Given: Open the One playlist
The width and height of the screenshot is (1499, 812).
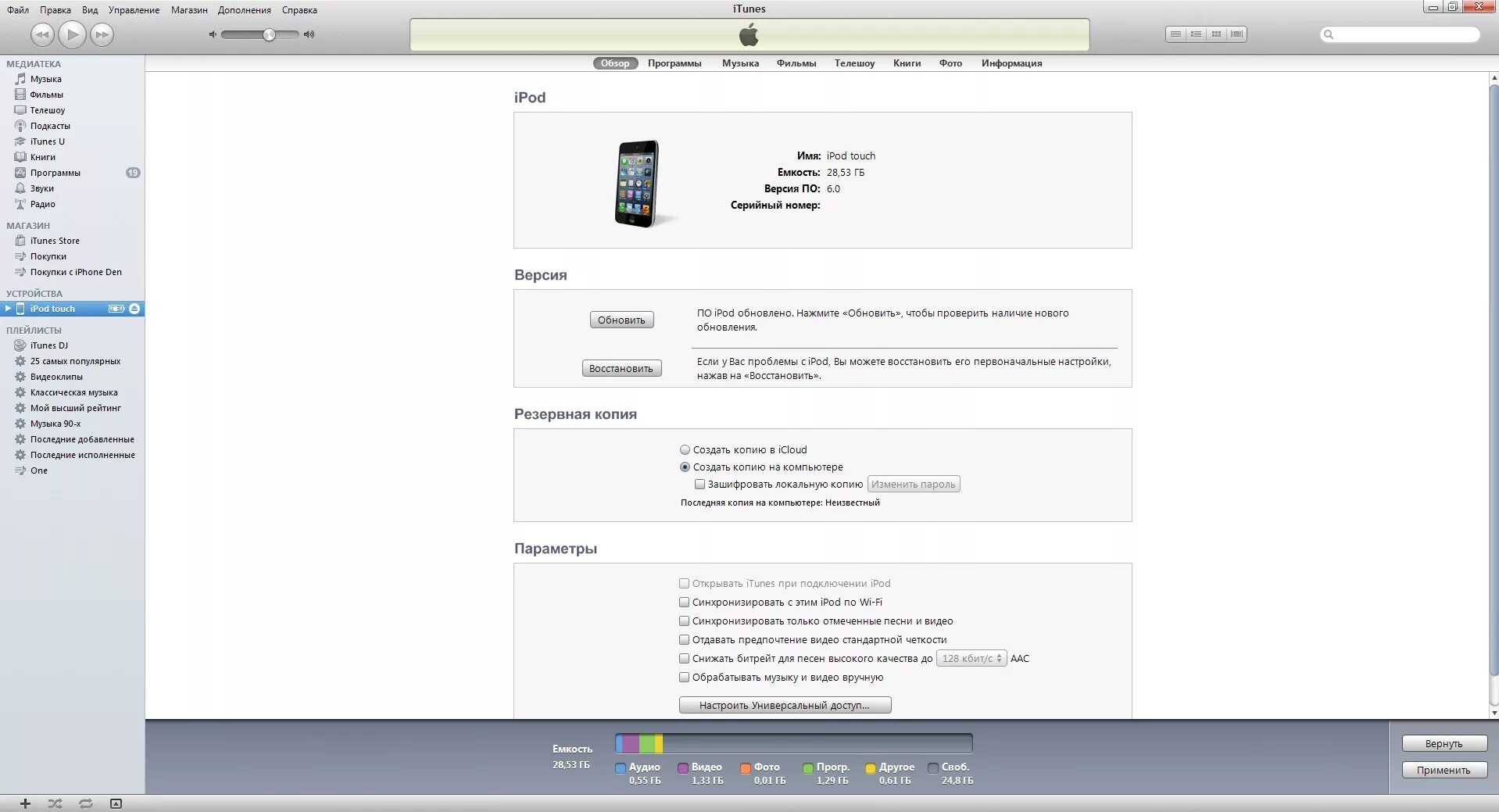Looking at the screenshot, I should coord(72,470).
